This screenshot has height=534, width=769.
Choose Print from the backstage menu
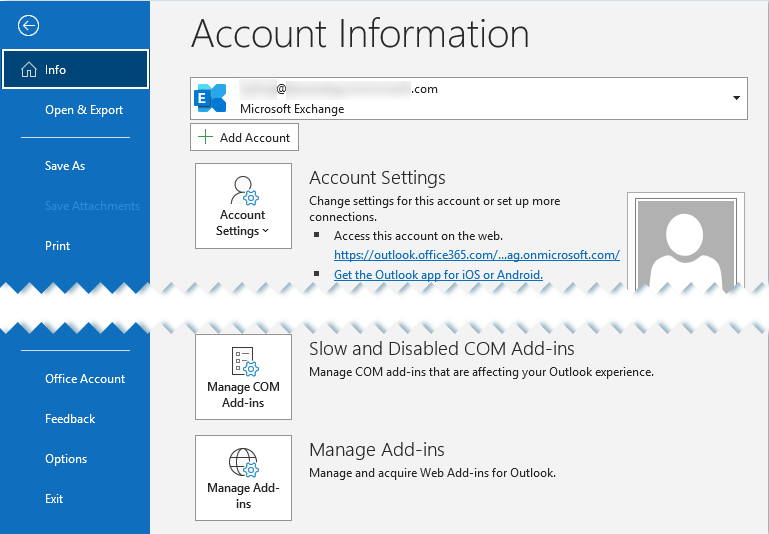pos(57,246)
